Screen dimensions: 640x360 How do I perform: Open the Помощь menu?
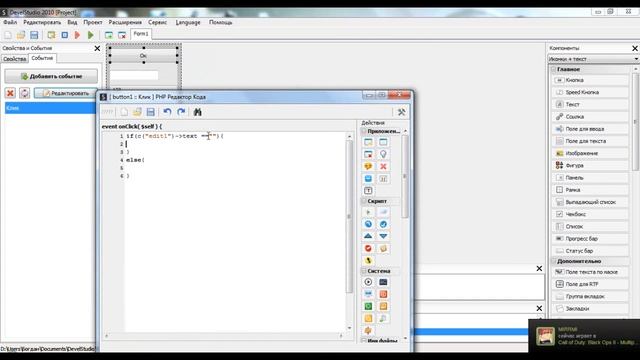click(x=220, y=22)
